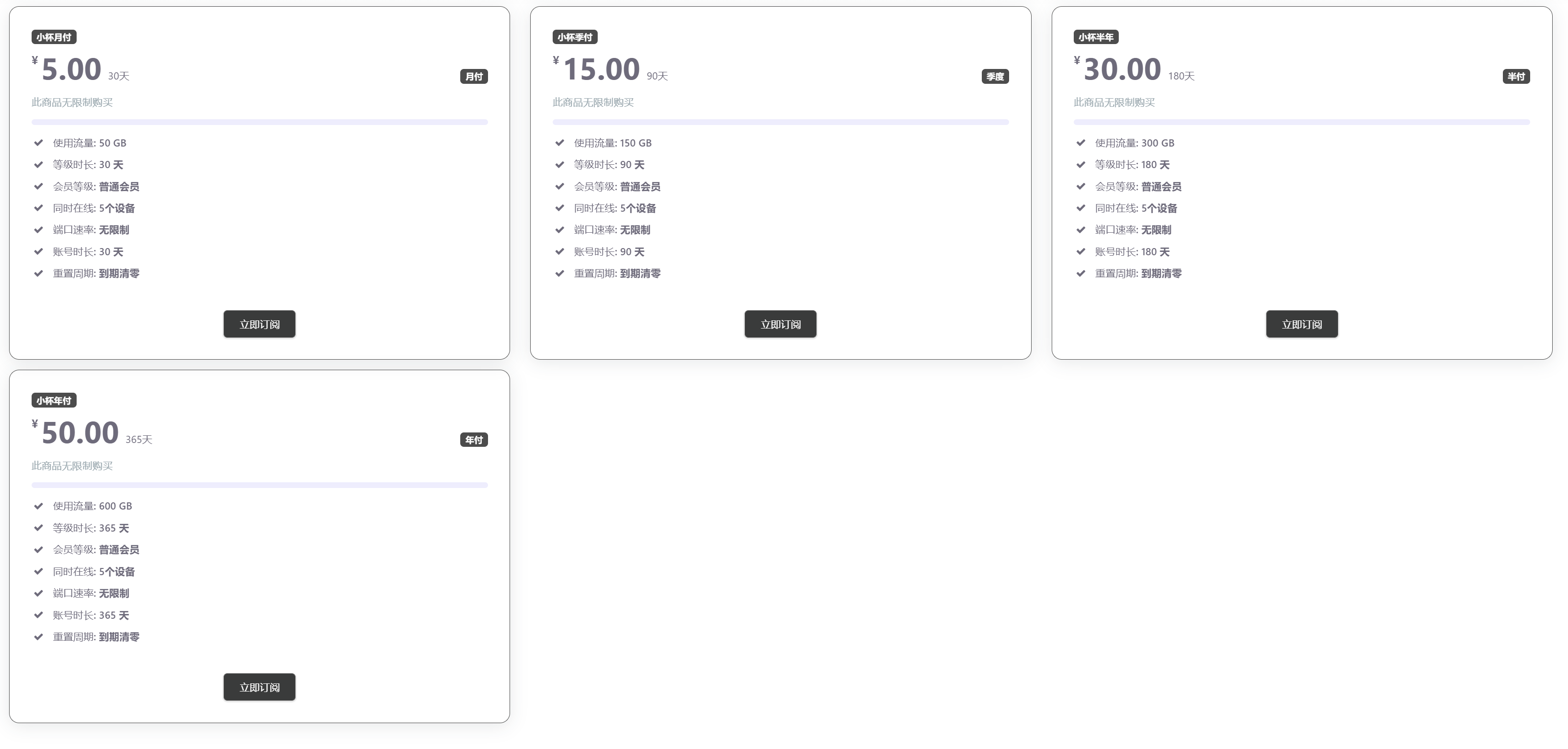Select the checkmark next to 账号时长: 30 天
Screen dimensions: 1568x749
tap(38, 252)
